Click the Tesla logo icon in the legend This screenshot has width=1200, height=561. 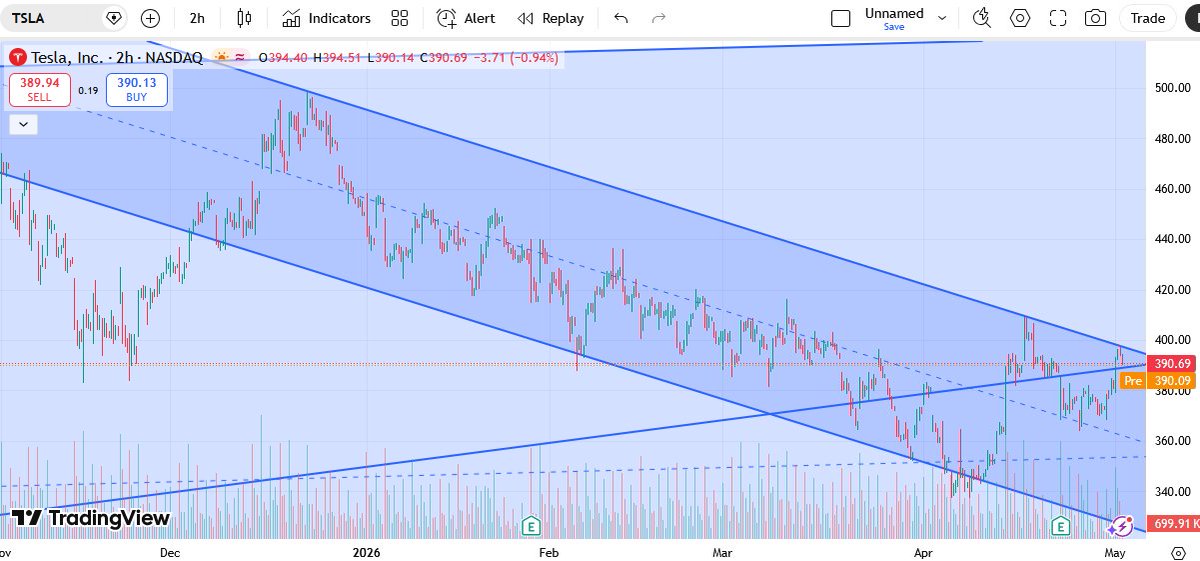[18, 58]
